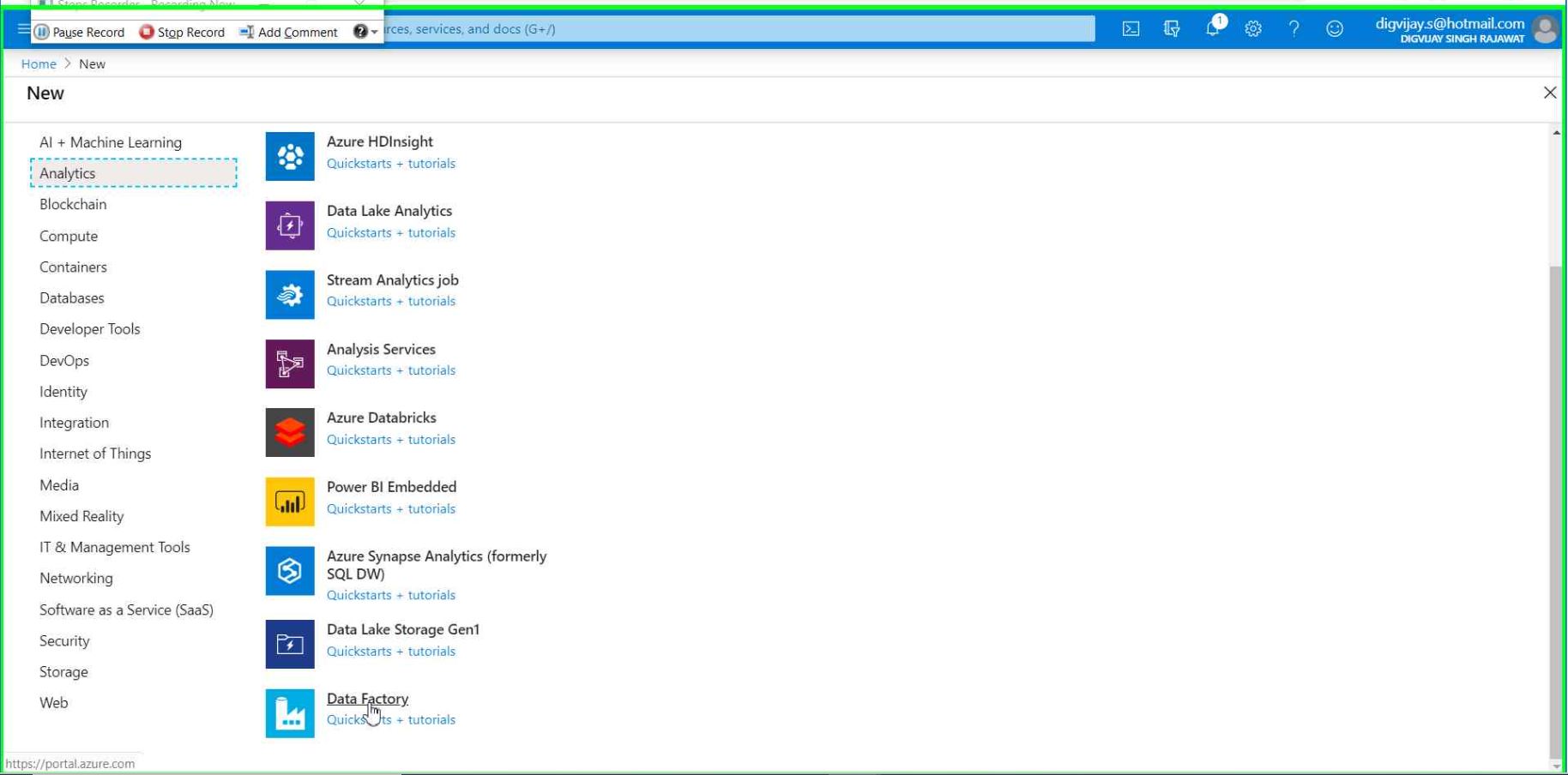Image resolution: width=1568 pixels, height=775 pixels.
Task: Stop the Steps Recorder recording
Action: (x=182, y=32)
